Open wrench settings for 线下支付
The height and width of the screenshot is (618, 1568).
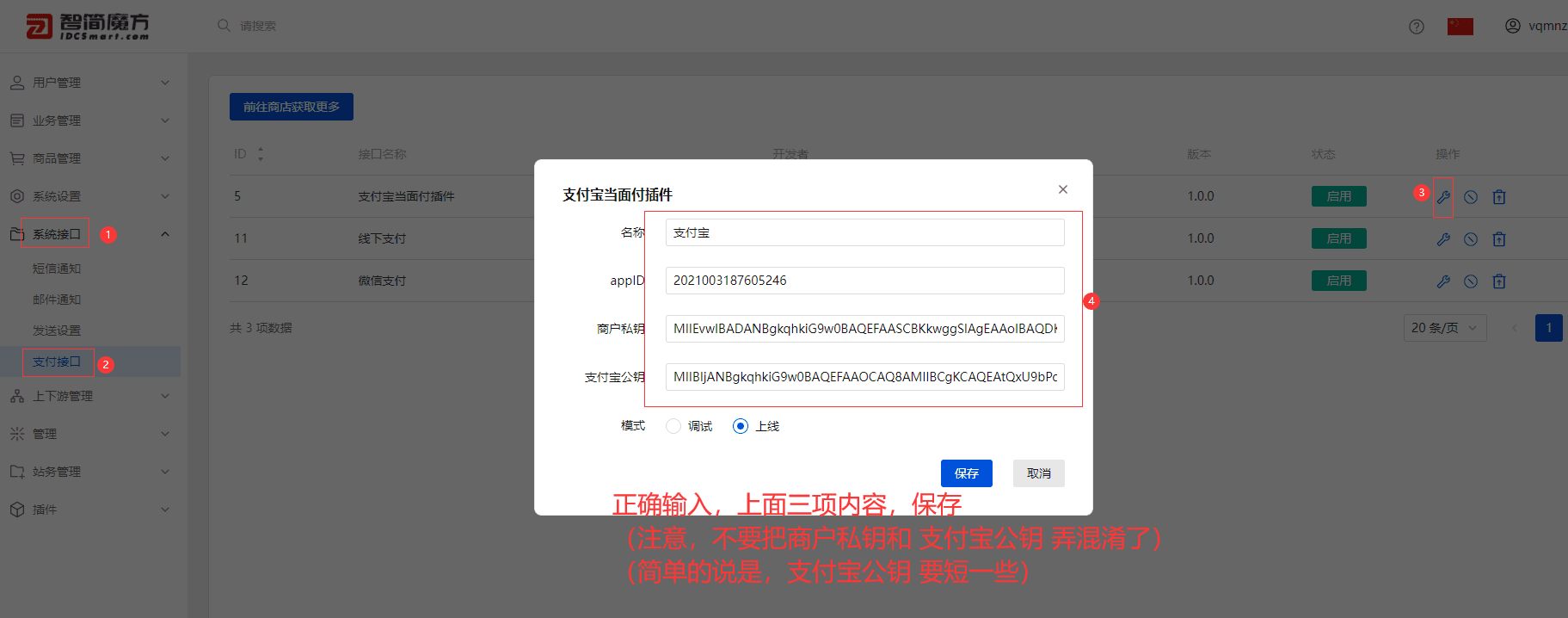click(1443, 239)
